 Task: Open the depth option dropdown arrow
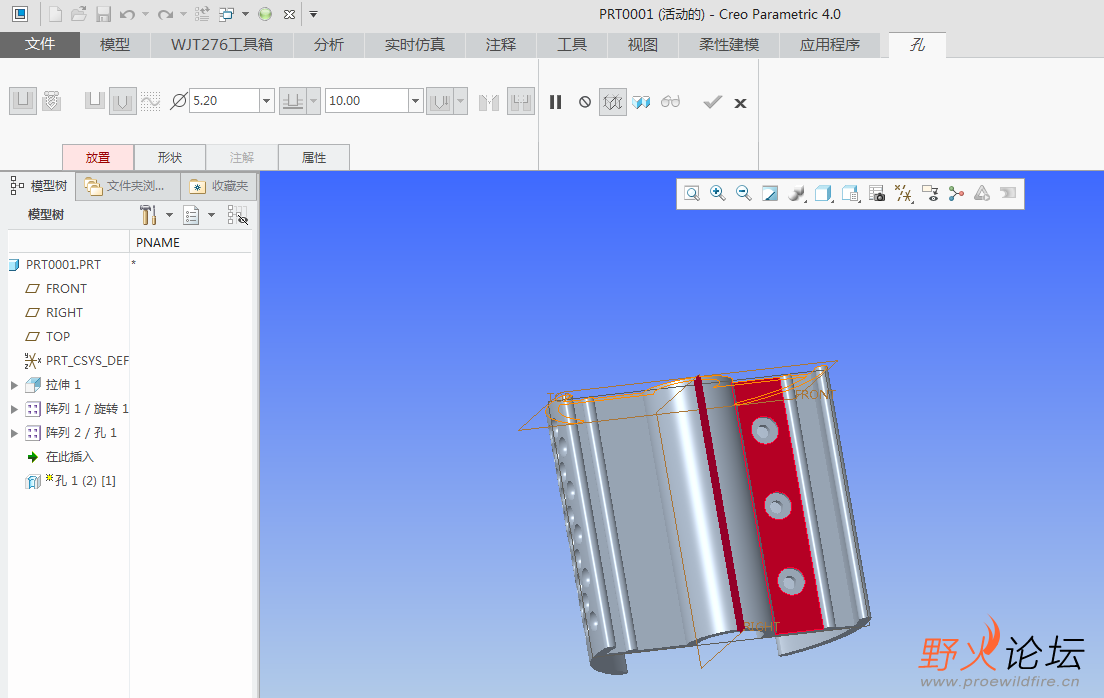(314, 101)
